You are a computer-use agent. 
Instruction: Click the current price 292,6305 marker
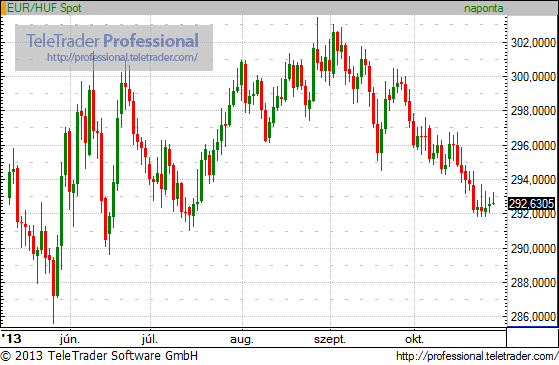[531, 204]
